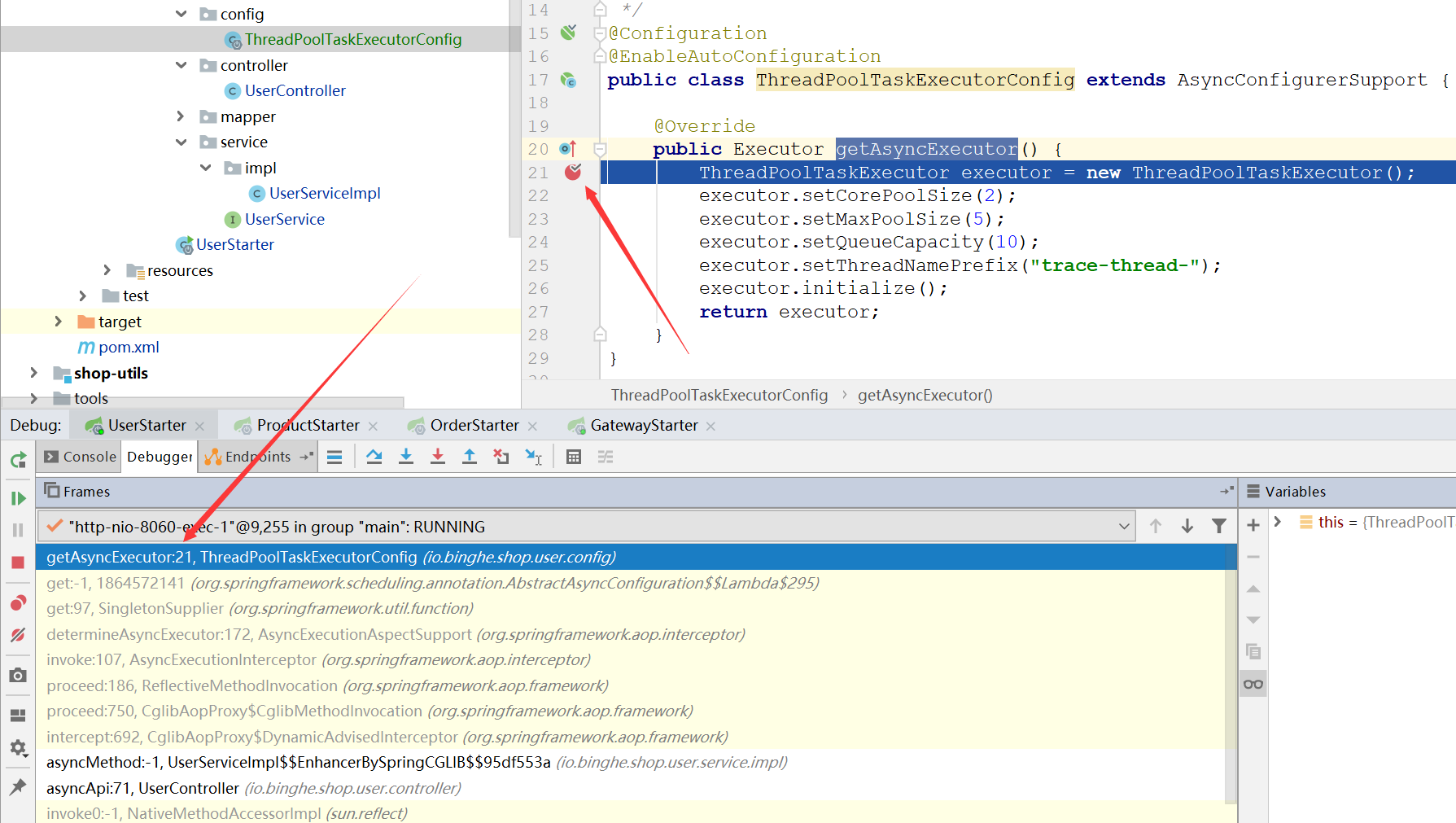Toggle the breakpoint on line 21 gutter
The height and width of the screenshot is (823, 1456).
tap(573, 172)
